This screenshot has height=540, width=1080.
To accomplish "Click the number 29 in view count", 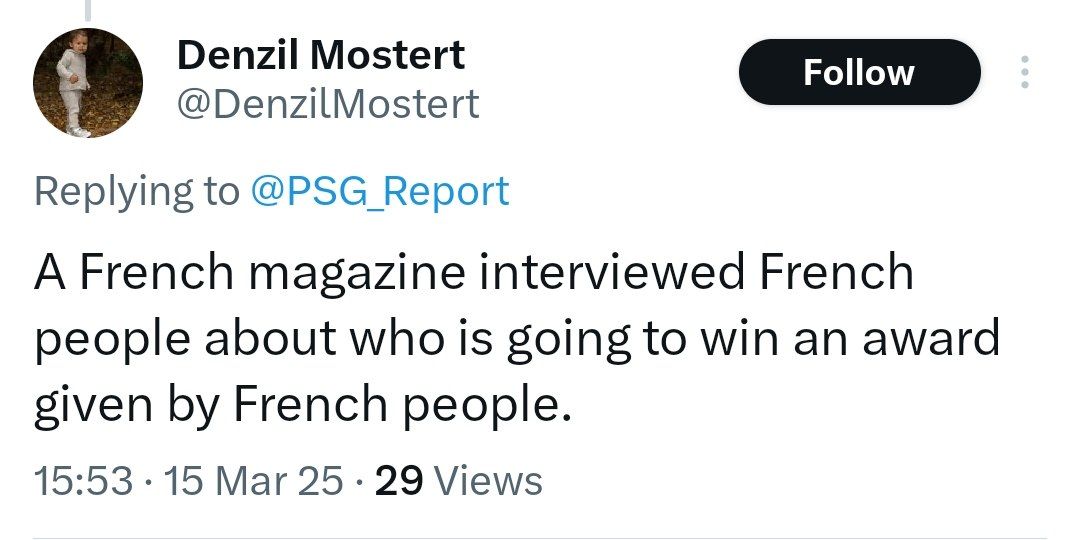I will 399,480.
